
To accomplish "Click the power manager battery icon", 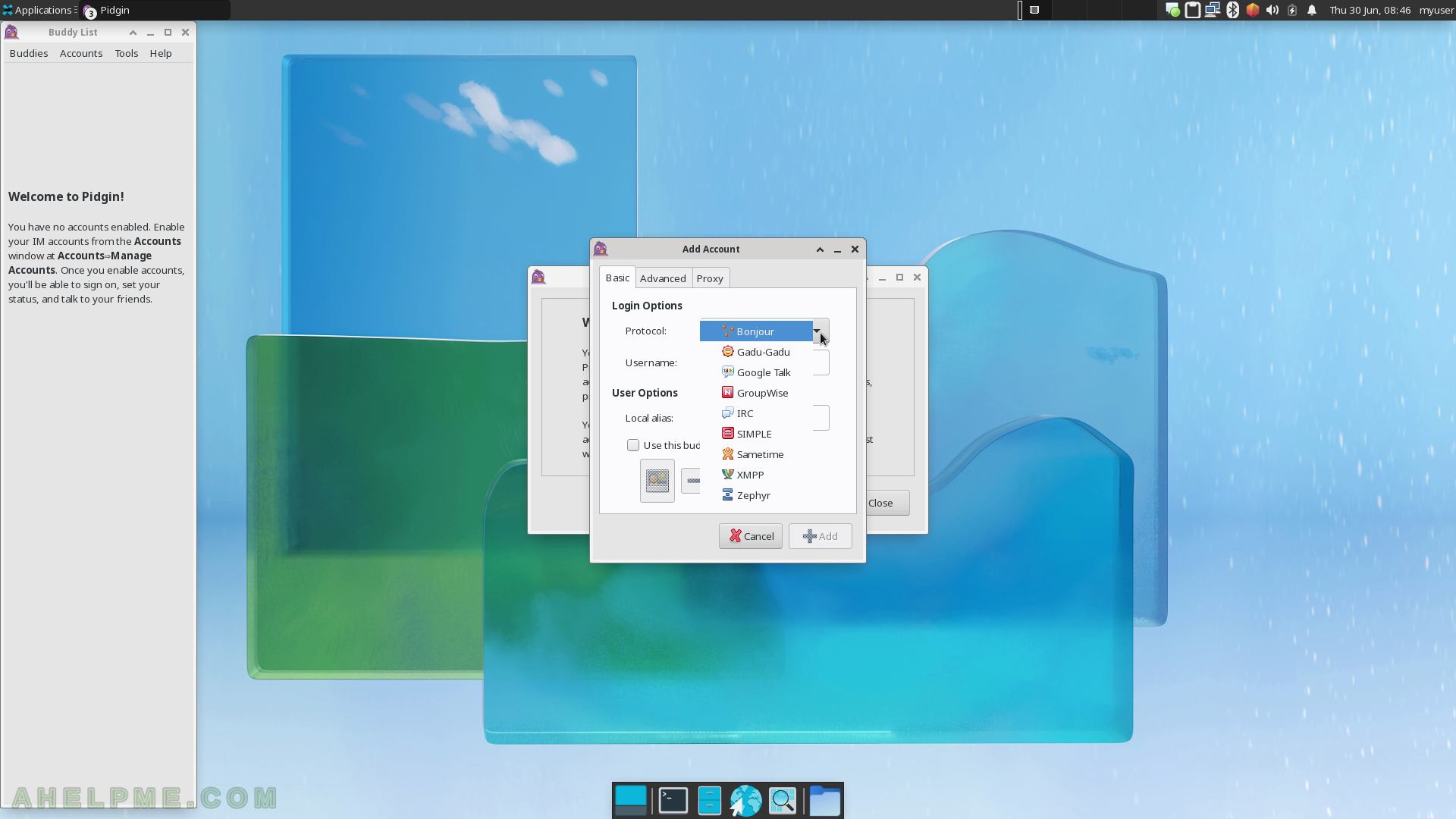I will click(1292, 10).
